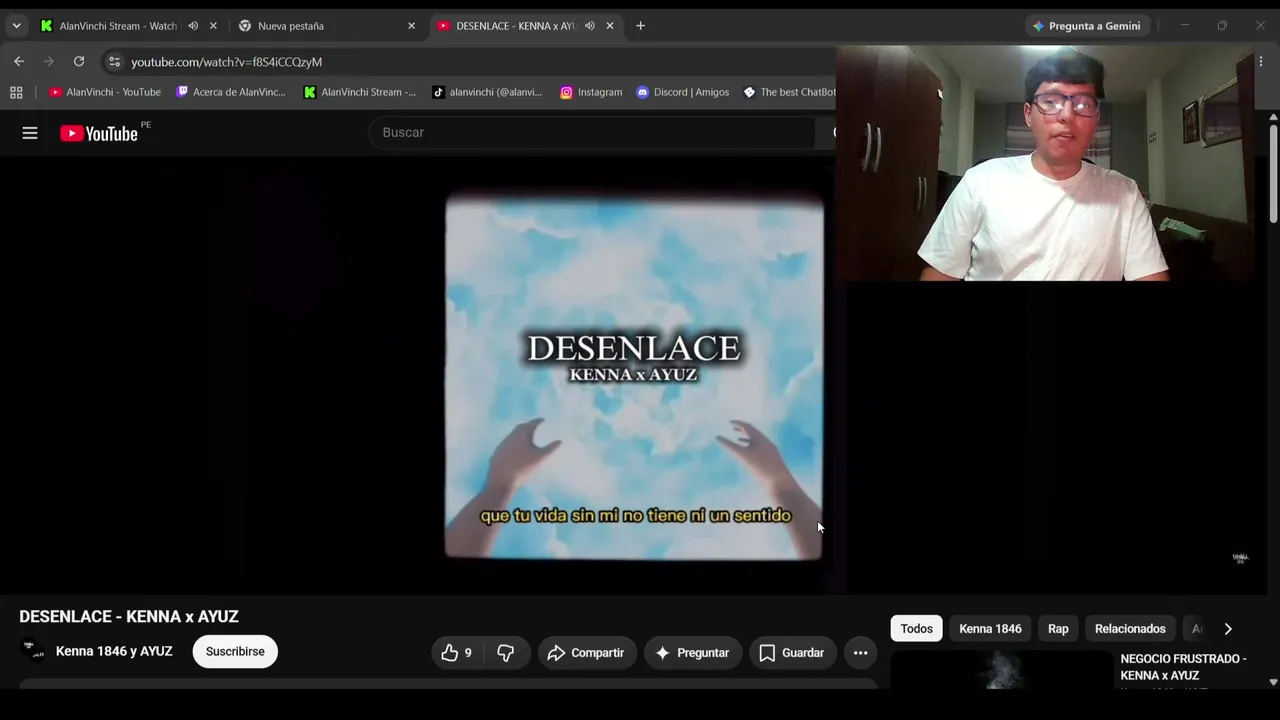The width and height of the screenshot is (1280, 720).
Task: Close the Nueva pestaña tab
Action: 411,26
